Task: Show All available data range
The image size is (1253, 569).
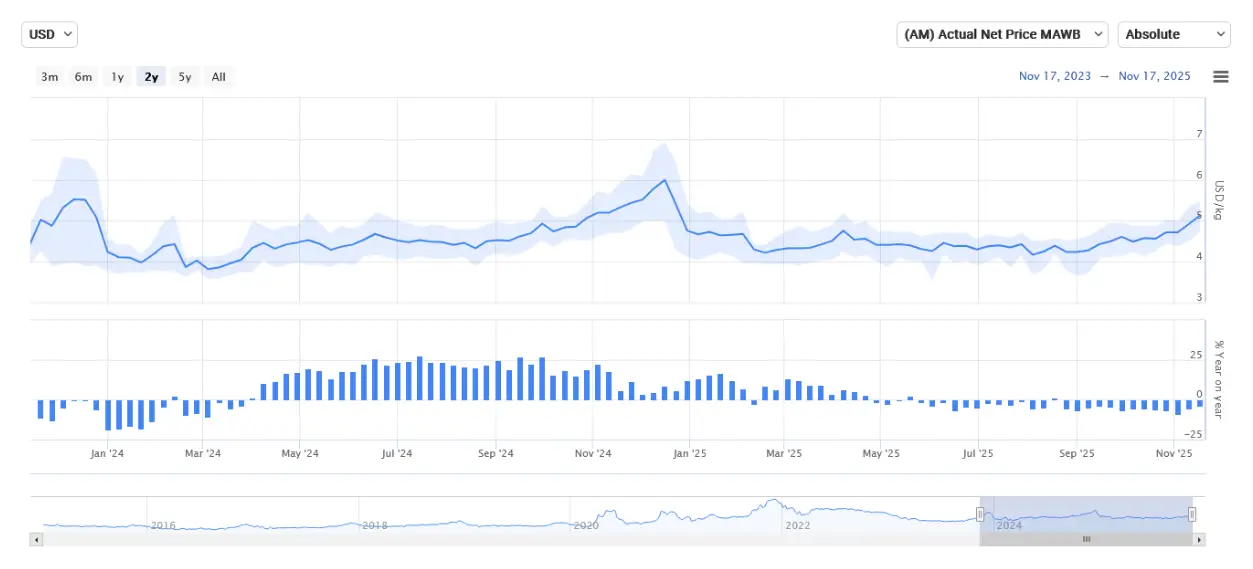Action: [218, 77]
